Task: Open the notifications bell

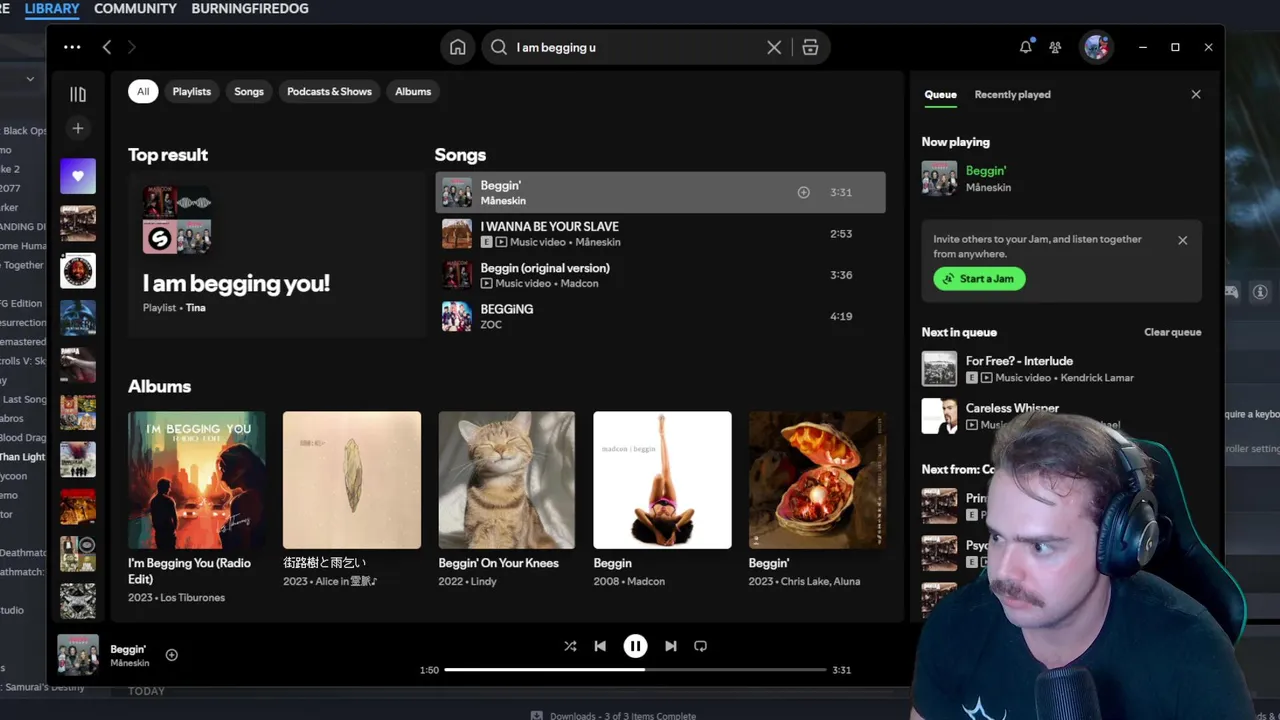Action: coord(1026,47)
